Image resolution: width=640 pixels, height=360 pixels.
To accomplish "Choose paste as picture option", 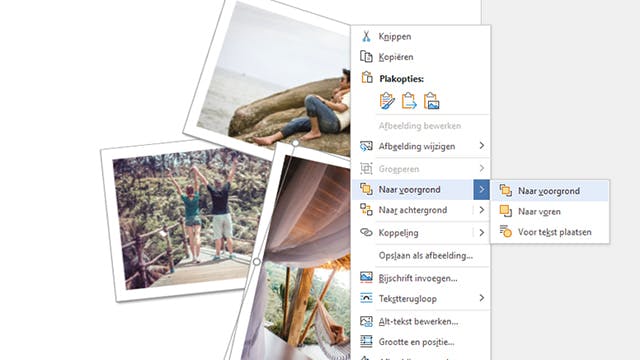I will point(431,101).
